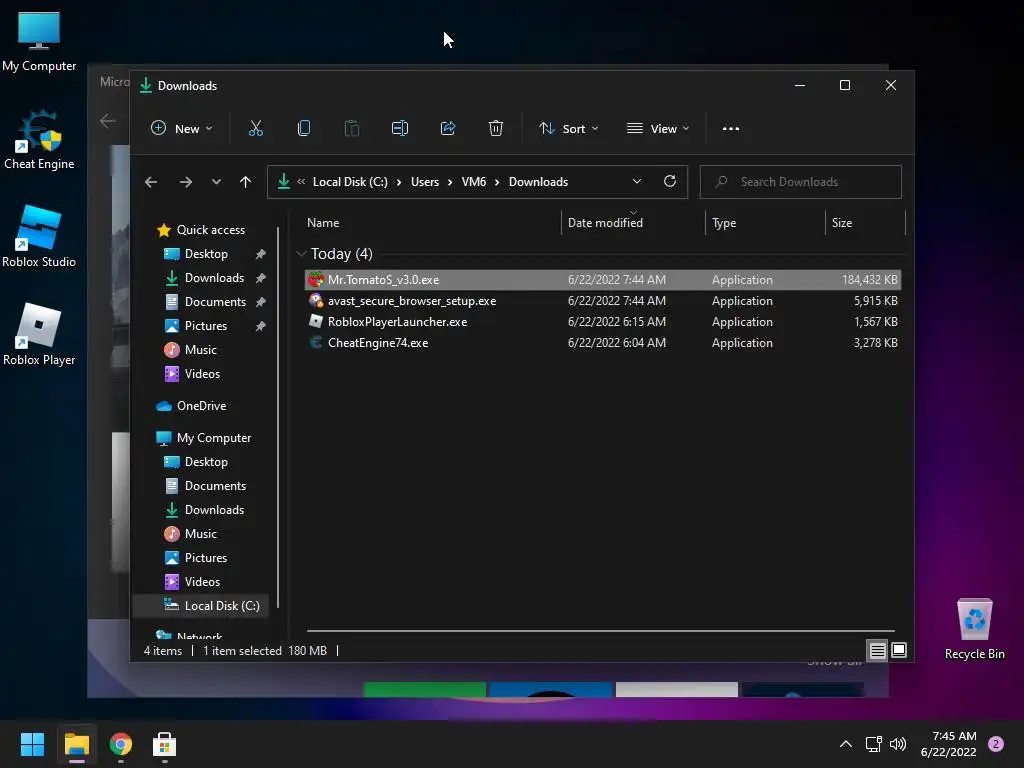
Task: Go back with the left arrow
Action: [x=151, y=182]
